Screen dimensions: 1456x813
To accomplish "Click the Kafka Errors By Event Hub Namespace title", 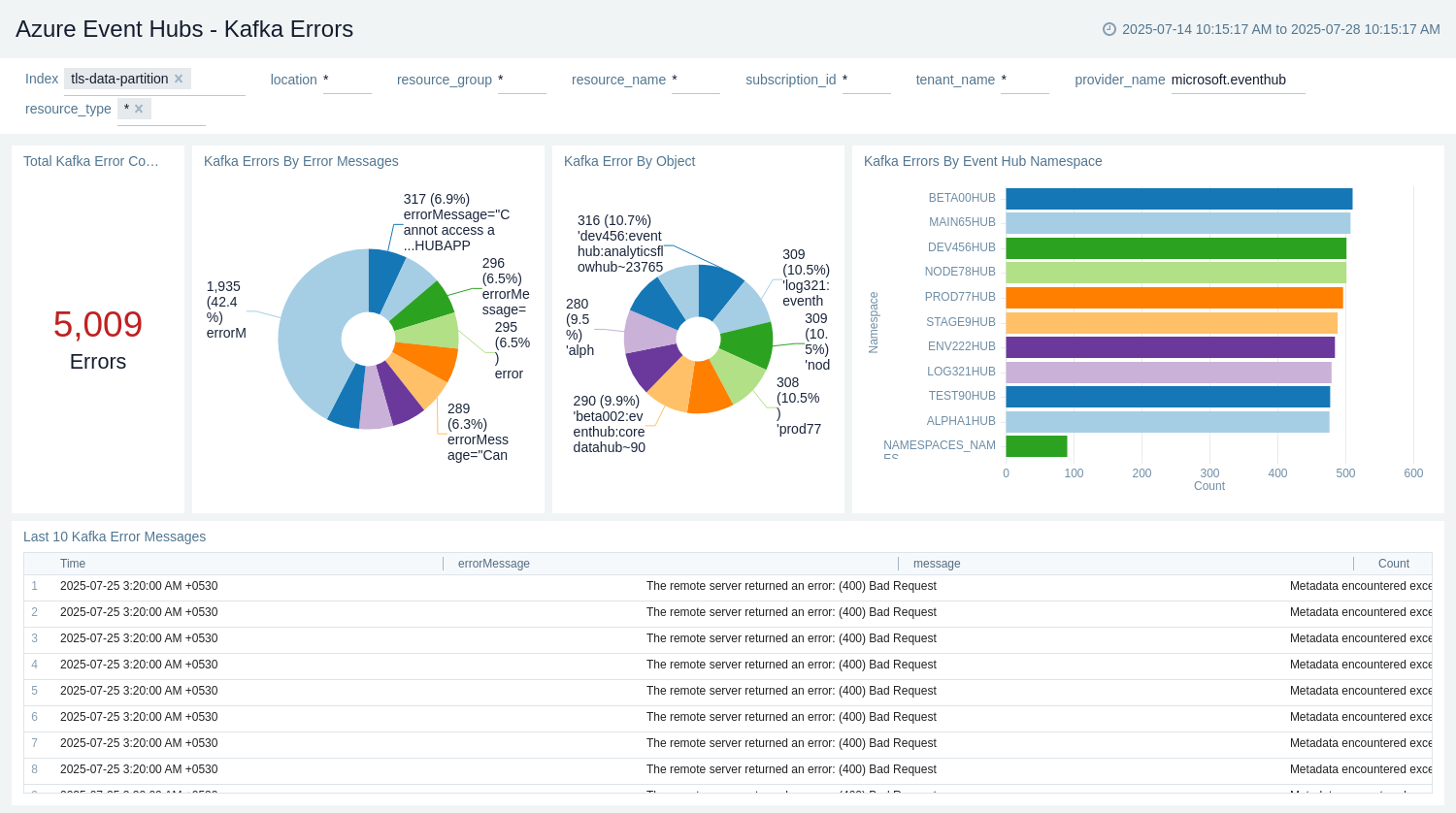I will pos(983,161).
